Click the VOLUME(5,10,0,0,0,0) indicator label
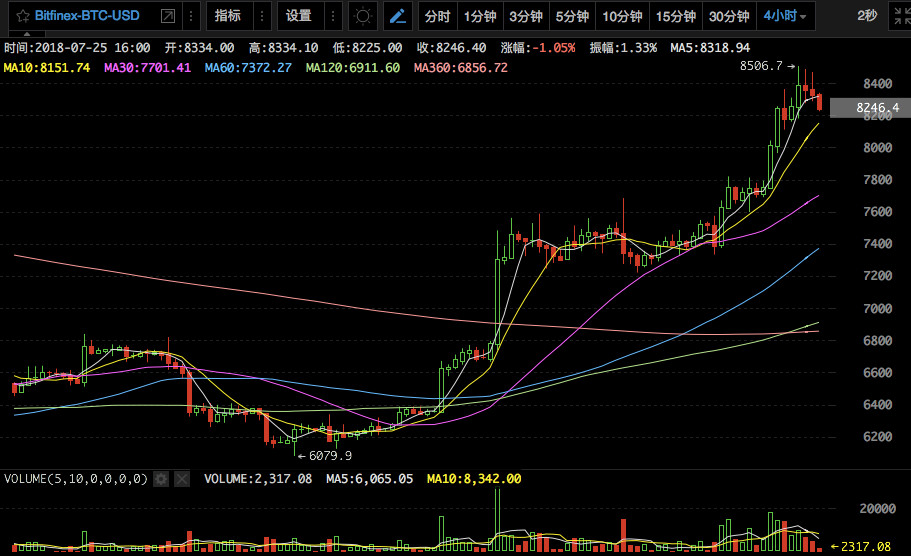 [76, 479]
